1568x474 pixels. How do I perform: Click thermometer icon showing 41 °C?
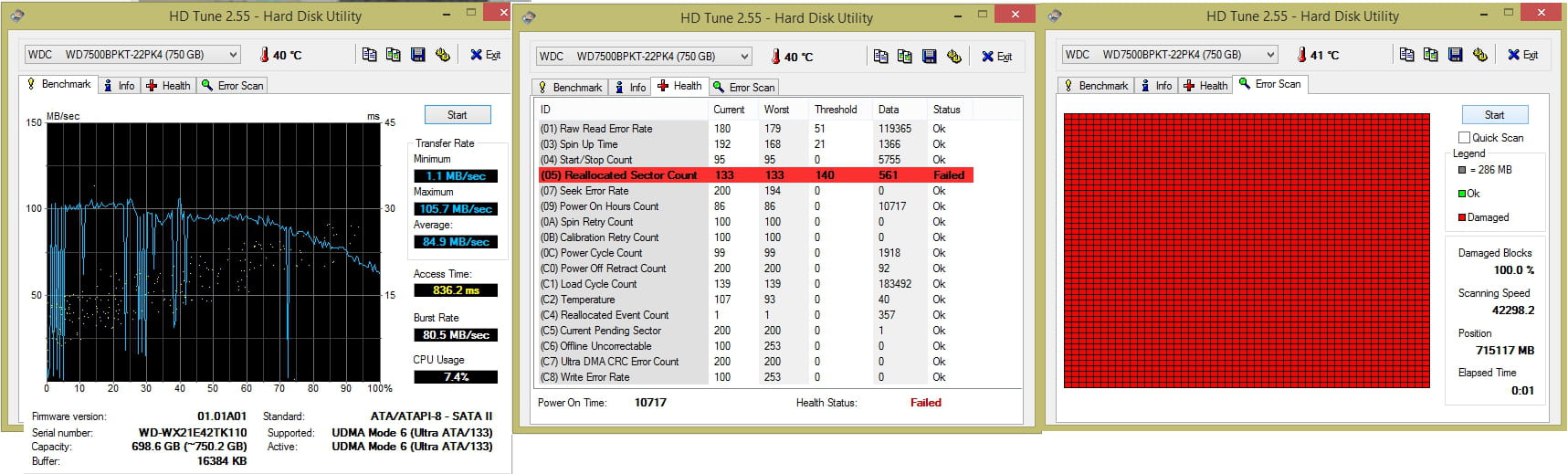[1302, 55]
